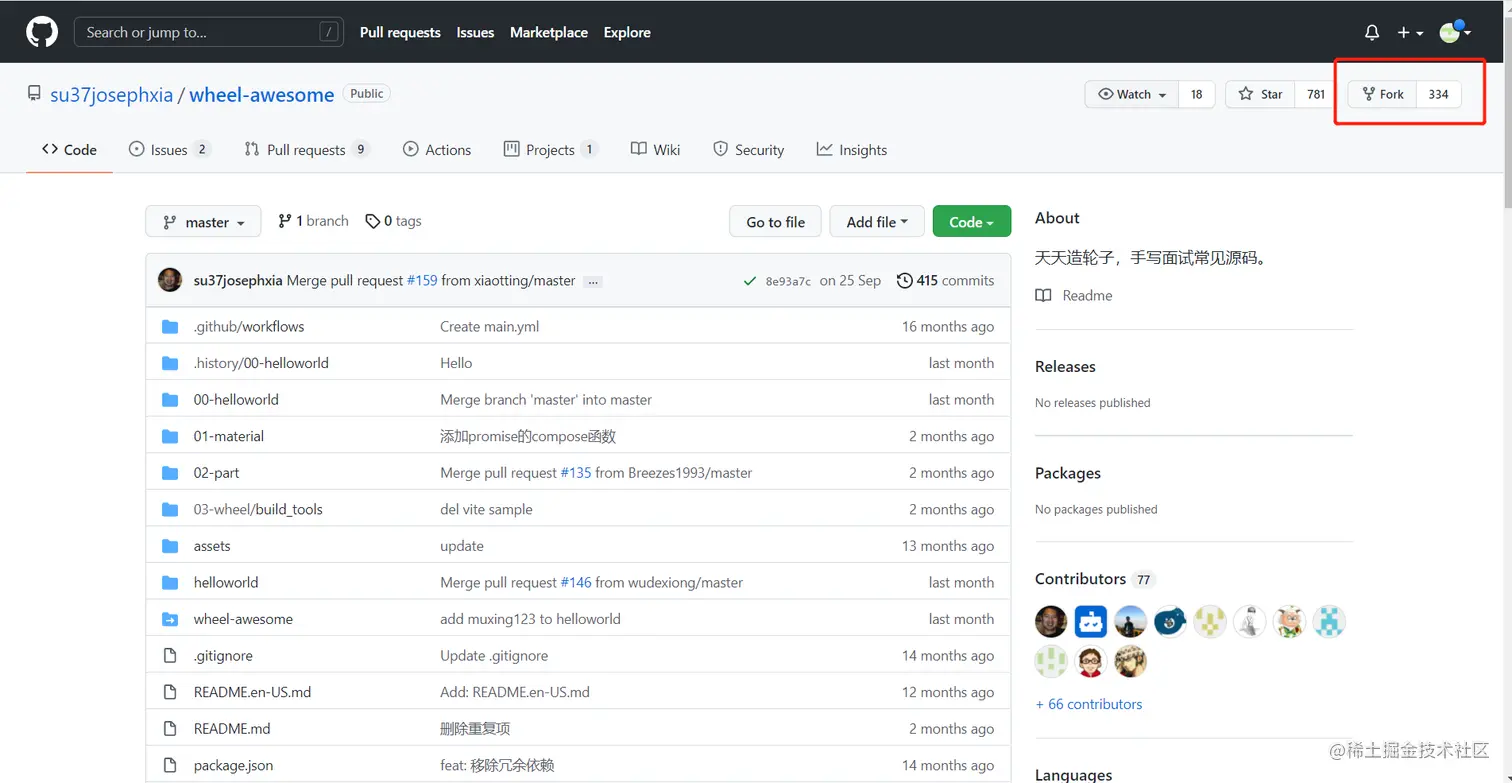This screenshot has width=1512, height=783.
Task: View the 415 commits history
Action: coord(946,281)
